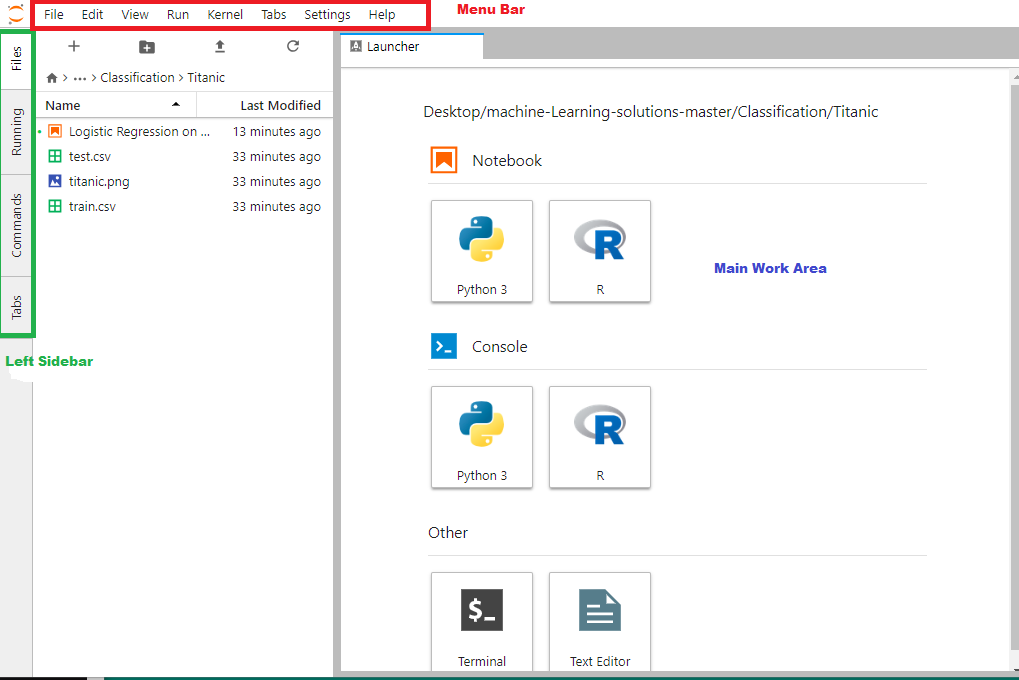The height and width of the screenshot is (680, 1019).
Task: Click the New Launcher plus icon
Action: [73, 46]
